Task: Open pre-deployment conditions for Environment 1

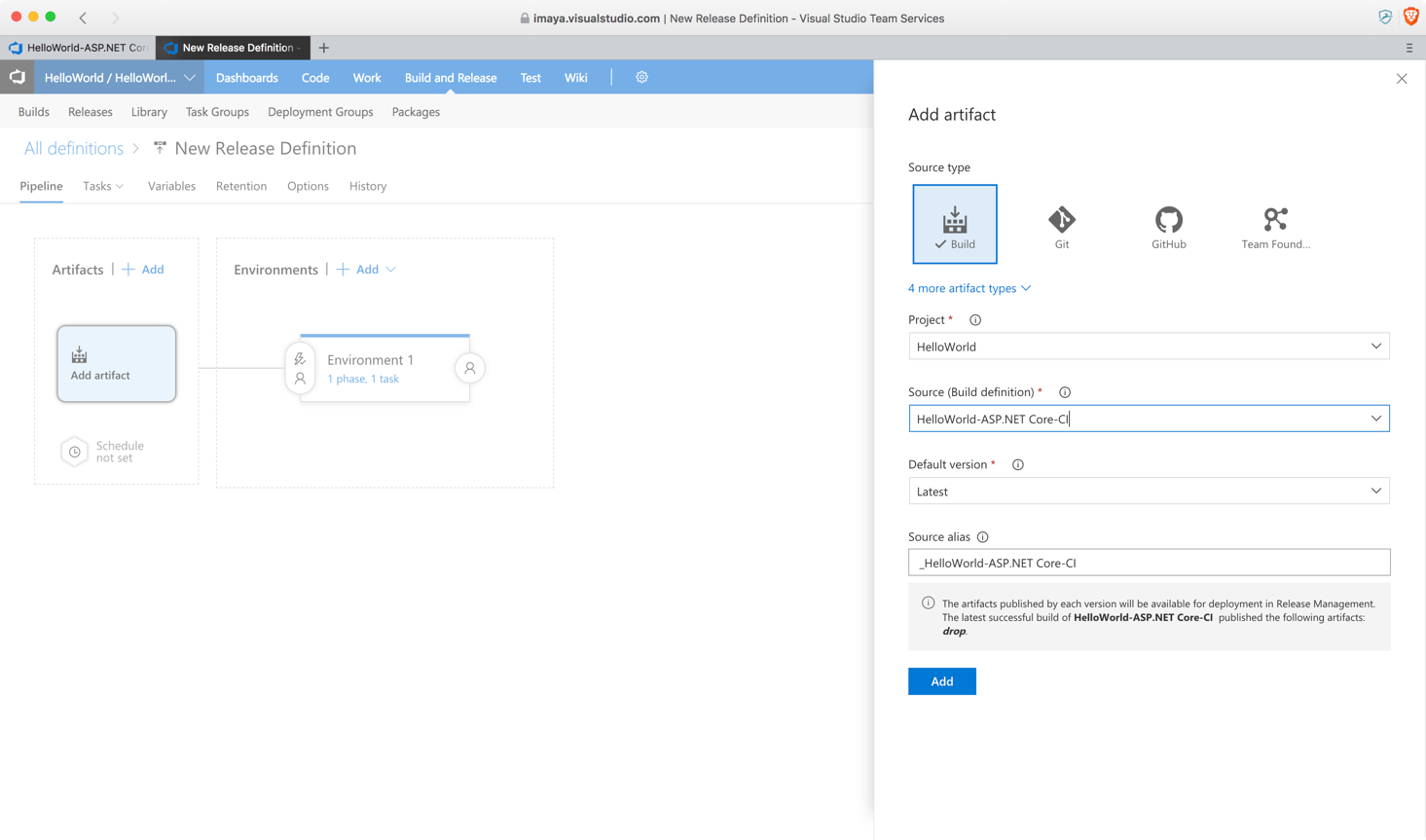Action: coord(300,368)
